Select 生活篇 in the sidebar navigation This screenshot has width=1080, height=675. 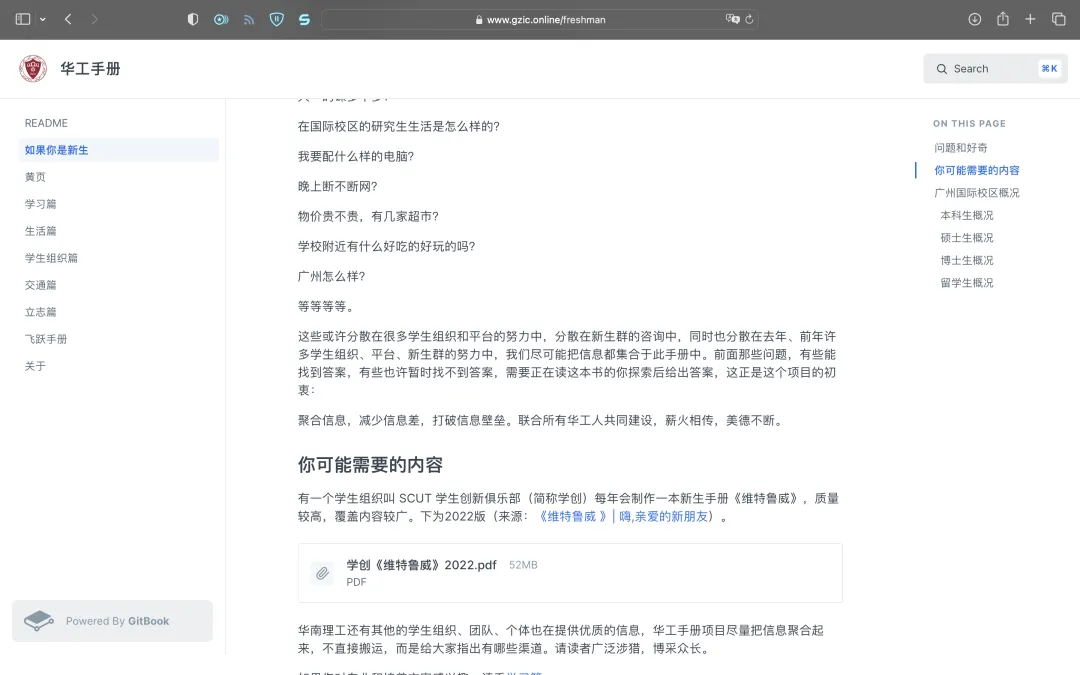pos(41,231)
